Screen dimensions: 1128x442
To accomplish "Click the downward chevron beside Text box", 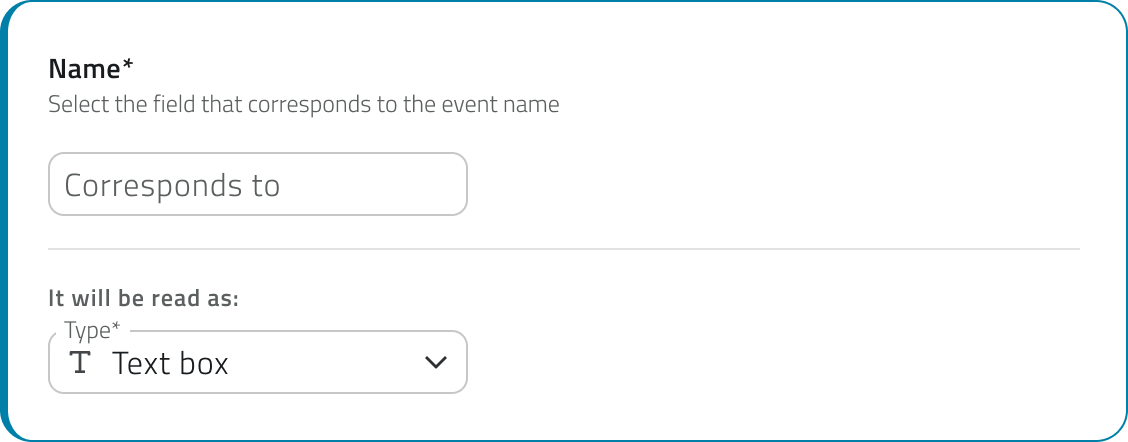I will pyautogui.click(x=436, y=362).
